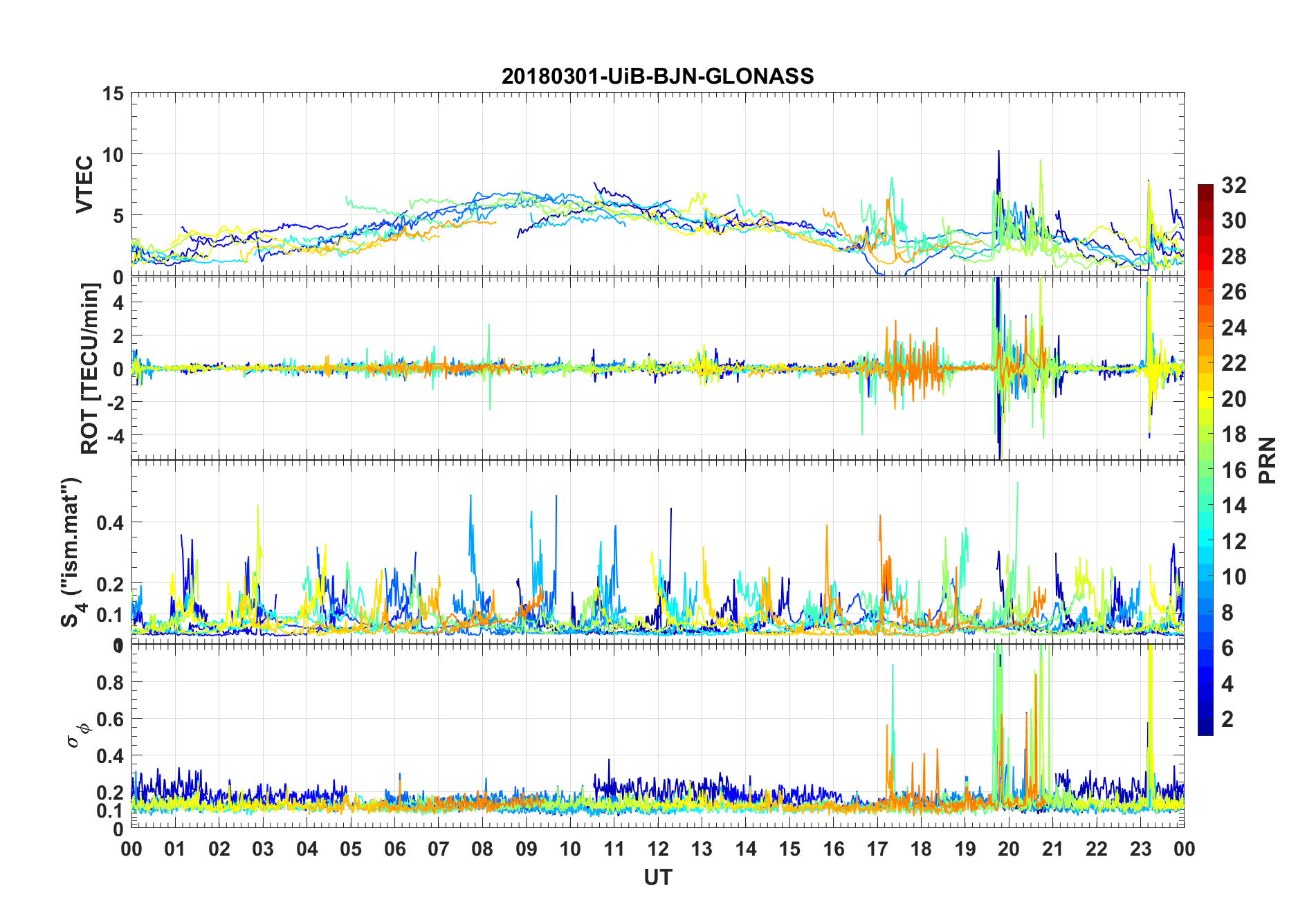The image size is (1316, 920).
Task: Click the 17 hour tick on the UT axis
Action: click(x=877, y=849)
